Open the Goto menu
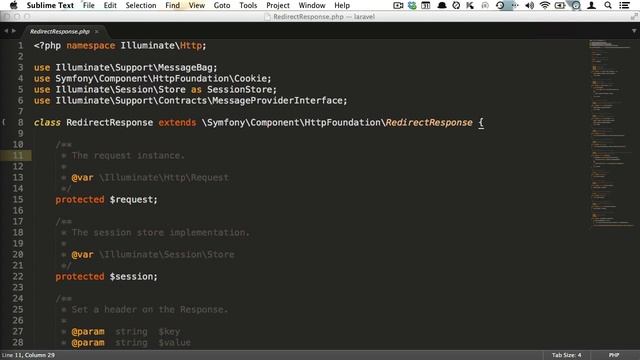 pyautogui.click(x=222, y=5)
